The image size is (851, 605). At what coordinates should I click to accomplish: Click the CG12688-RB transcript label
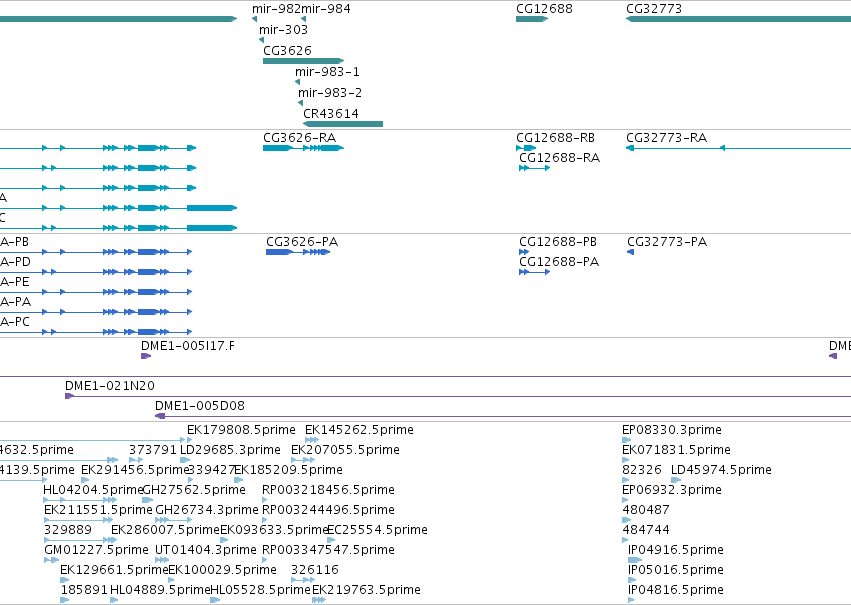(555, 138)
